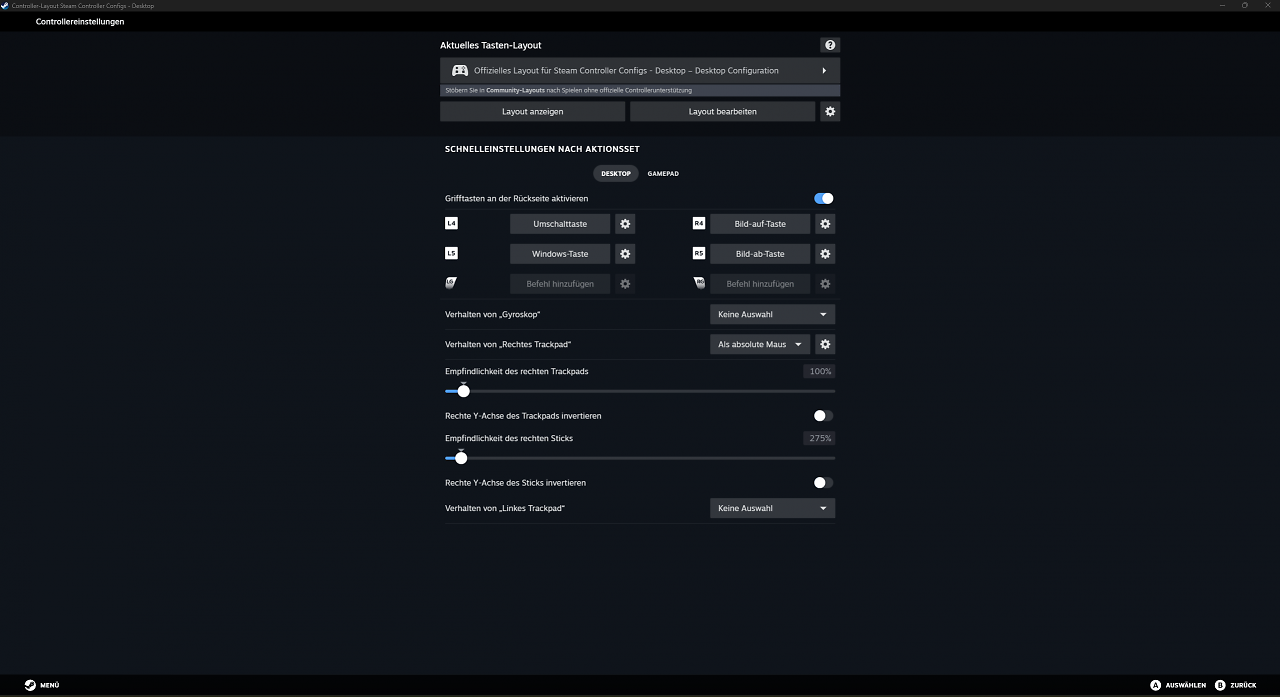Open the Community-Layouts link

(516, 91)
